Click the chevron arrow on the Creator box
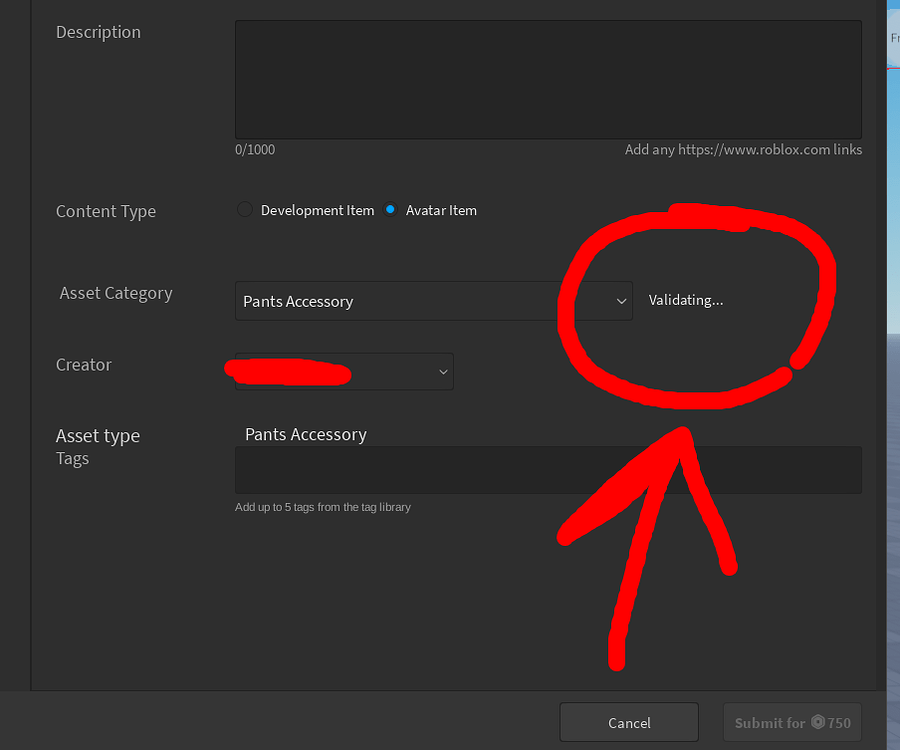The width and height of the screenshot is (900, 750). tap(443, 371)
